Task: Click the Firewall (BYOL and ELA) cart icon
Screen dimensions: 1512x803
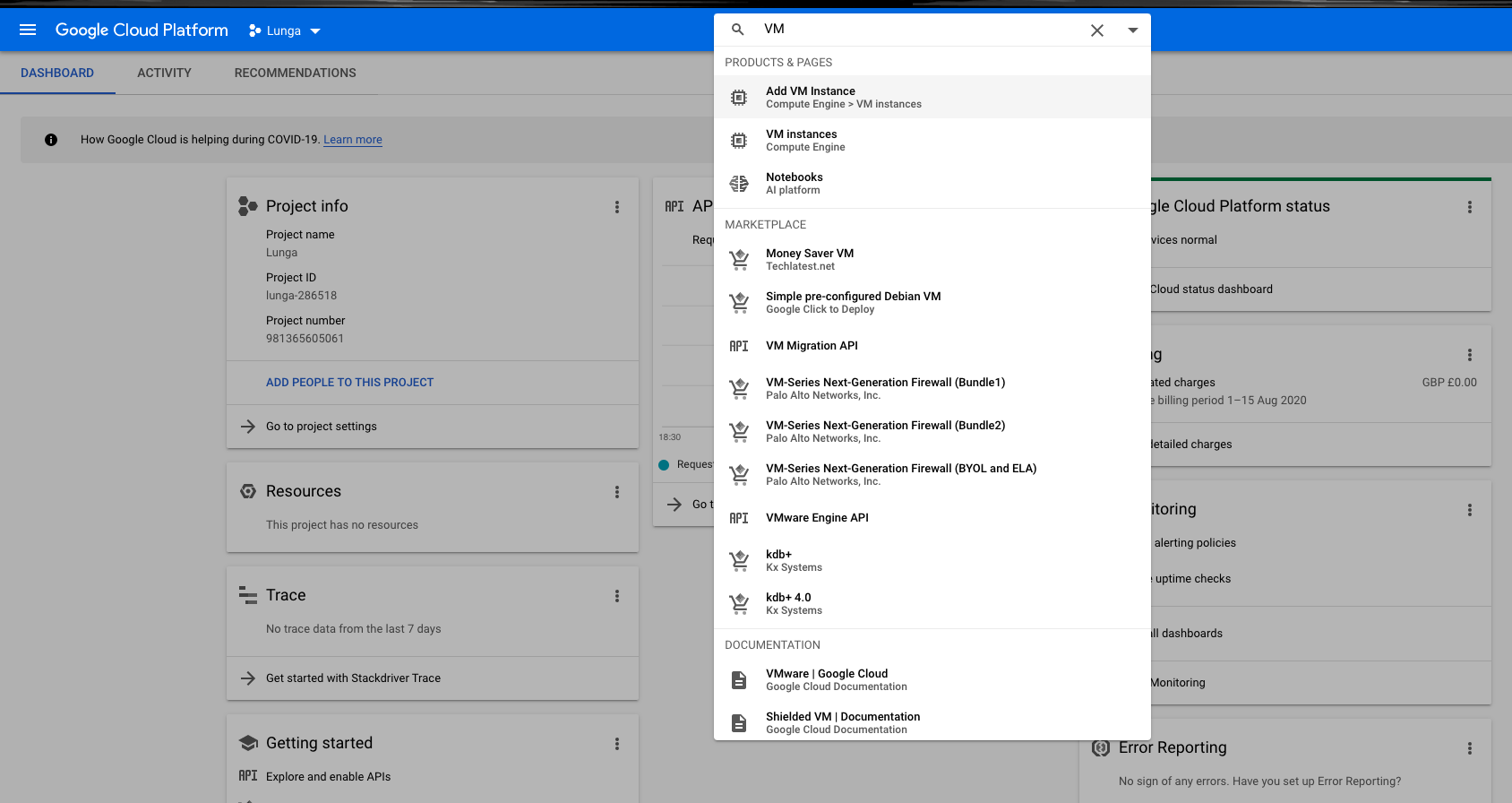Action: (739, 475)
